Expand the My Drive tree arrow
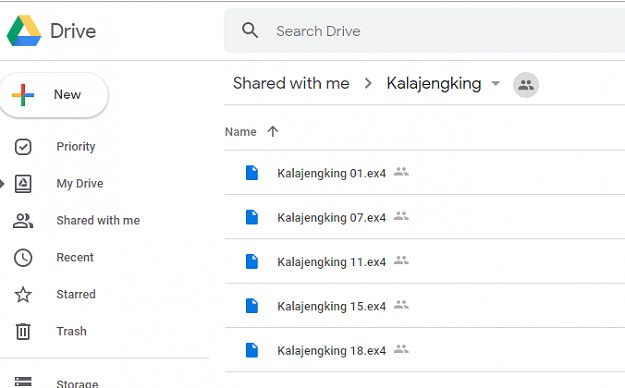This screenshot has width=625, height=388. [x=2, y=183]
